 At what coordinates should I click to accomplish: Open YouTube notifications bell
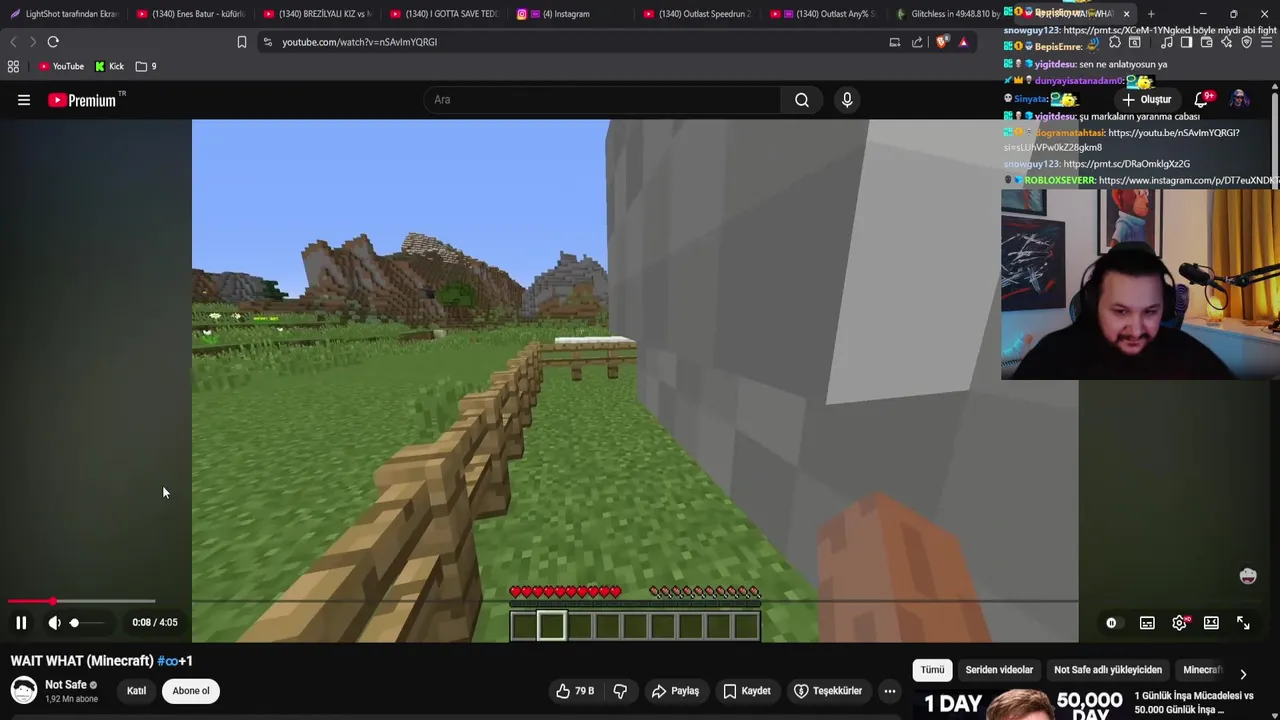click(x=1202, y=99)
